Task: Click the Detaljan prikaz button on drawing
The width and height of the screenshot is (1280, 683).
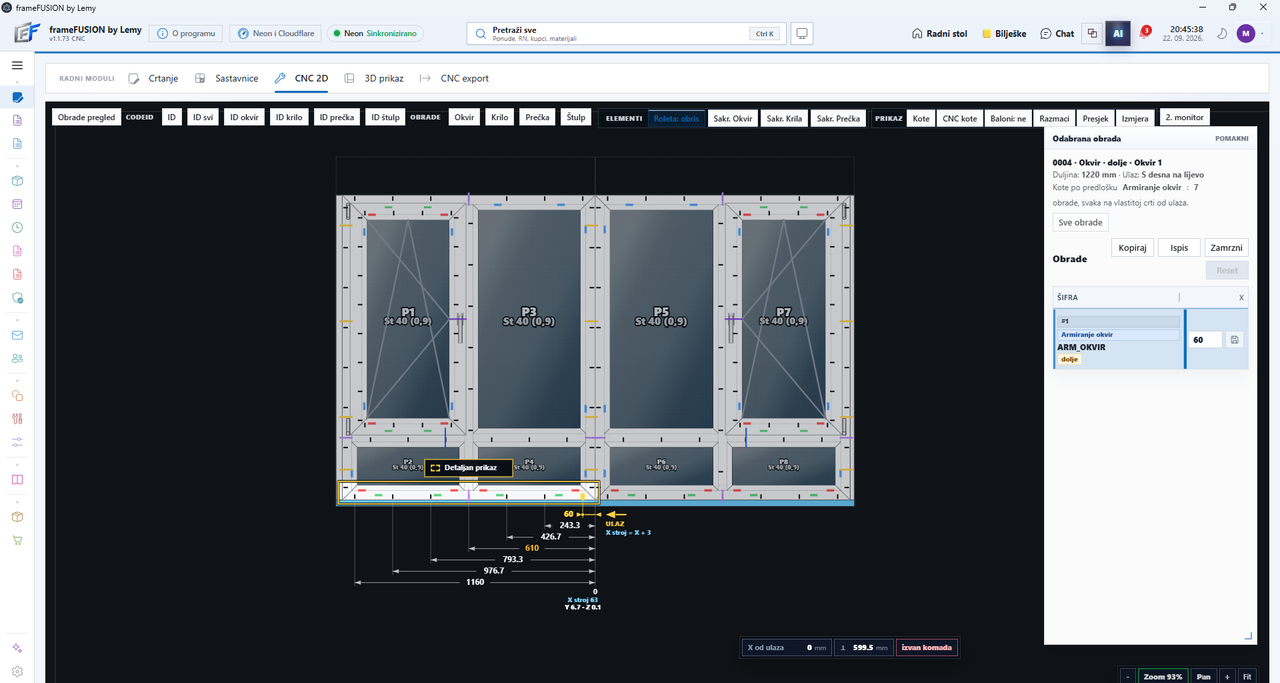Action: 469,467
